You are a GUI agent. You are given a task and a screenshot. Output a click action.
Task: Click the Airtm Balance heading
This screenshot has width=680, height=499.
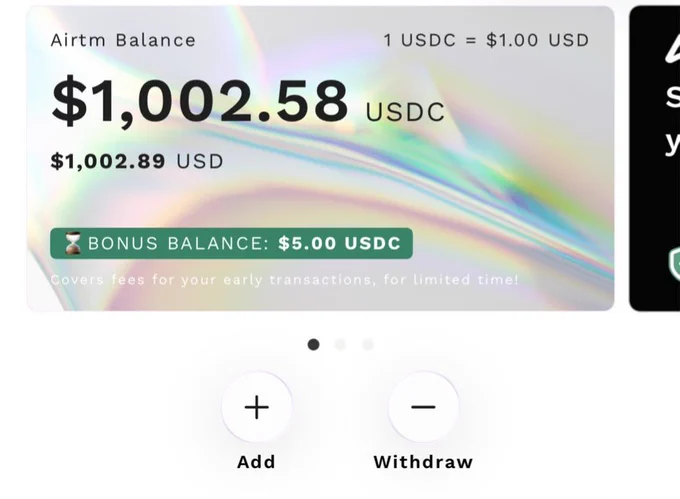123,40
